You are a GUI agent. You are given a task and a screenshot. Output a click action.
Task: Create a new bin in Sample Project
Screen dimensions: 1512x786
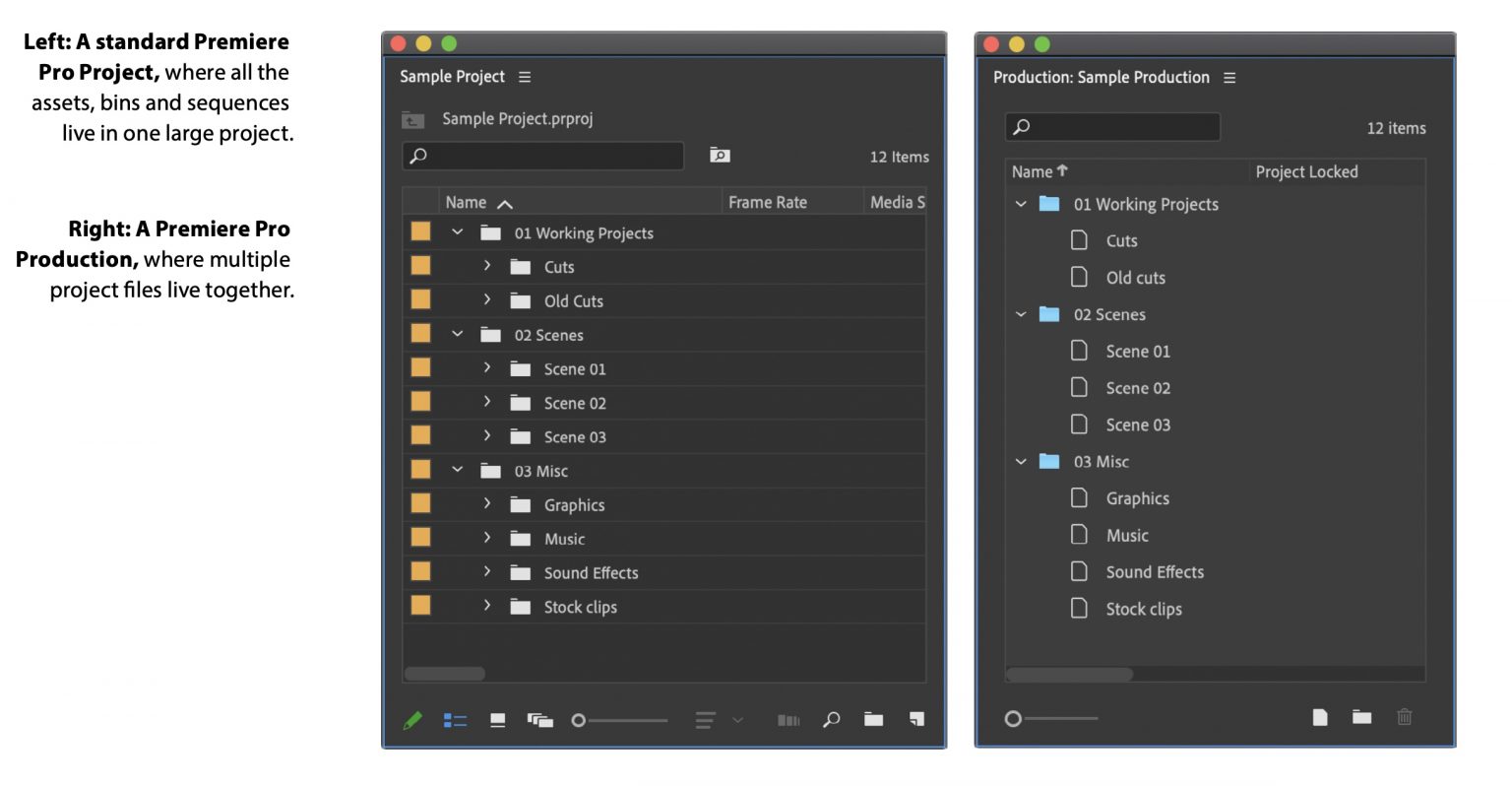tap(874, 719)
